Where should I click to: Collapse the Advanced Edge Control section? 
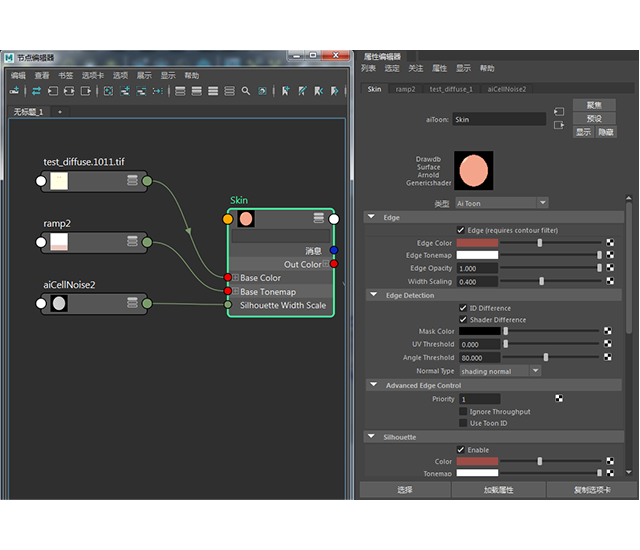pyautogui.click(x=373, y=385)
